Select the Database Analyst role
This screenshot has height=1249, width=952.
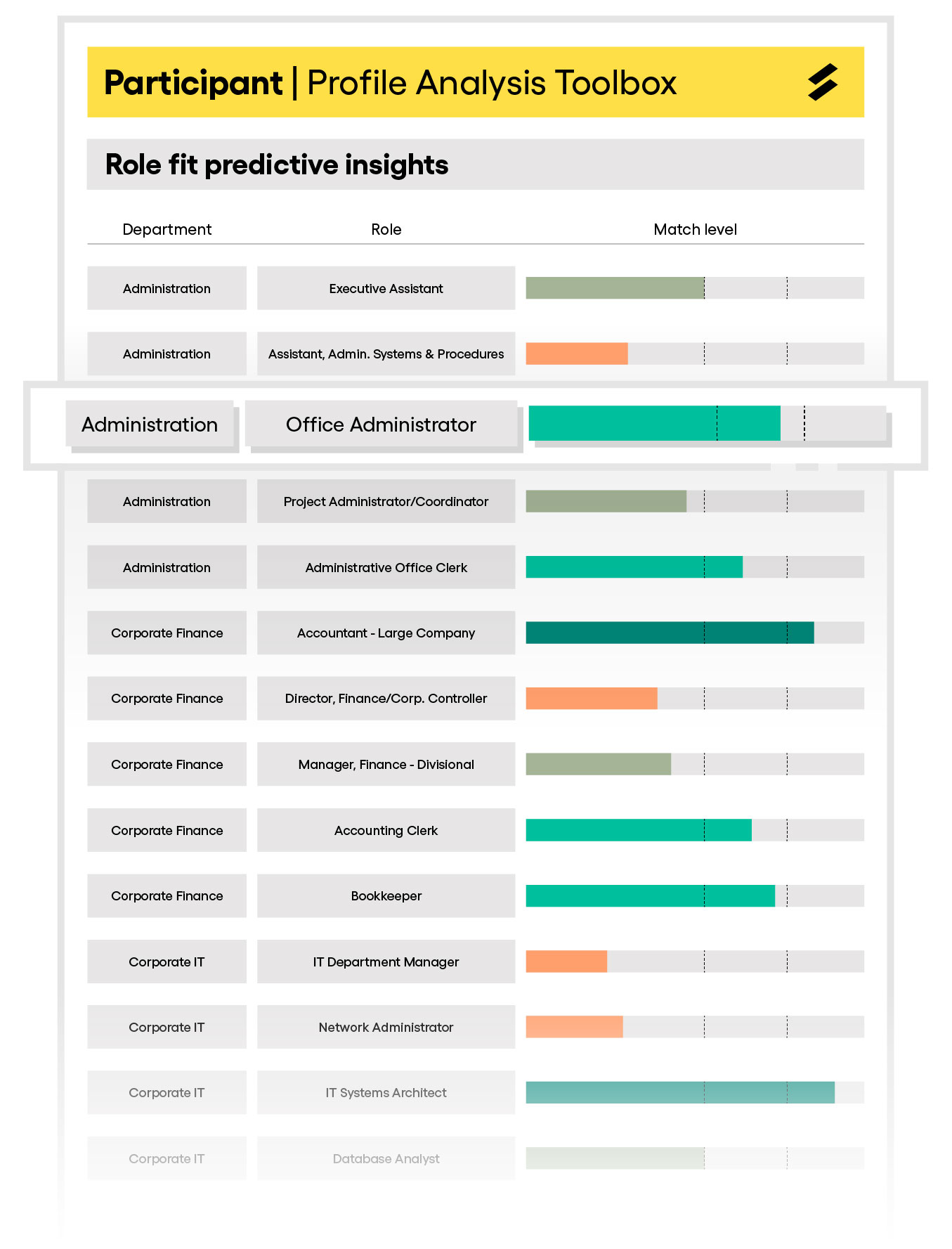[386, 1158]
